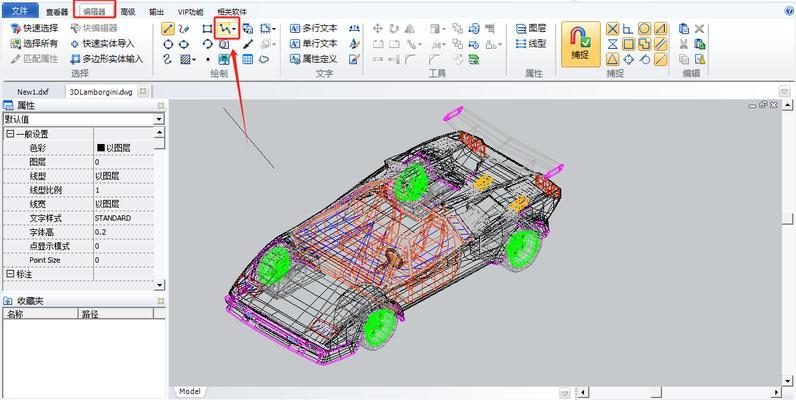The width and height of the screenshot is (796, 400).
Task: Click the green arrow export icon in 工具
Action: 474,59
